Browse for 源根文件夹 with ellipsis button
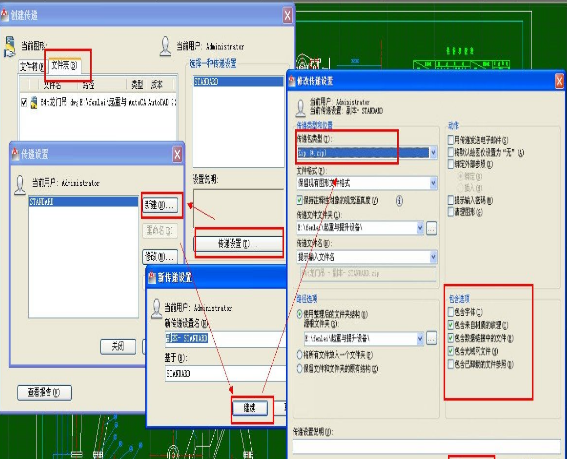The image size is (567, 459). click(x=431, y=339)
